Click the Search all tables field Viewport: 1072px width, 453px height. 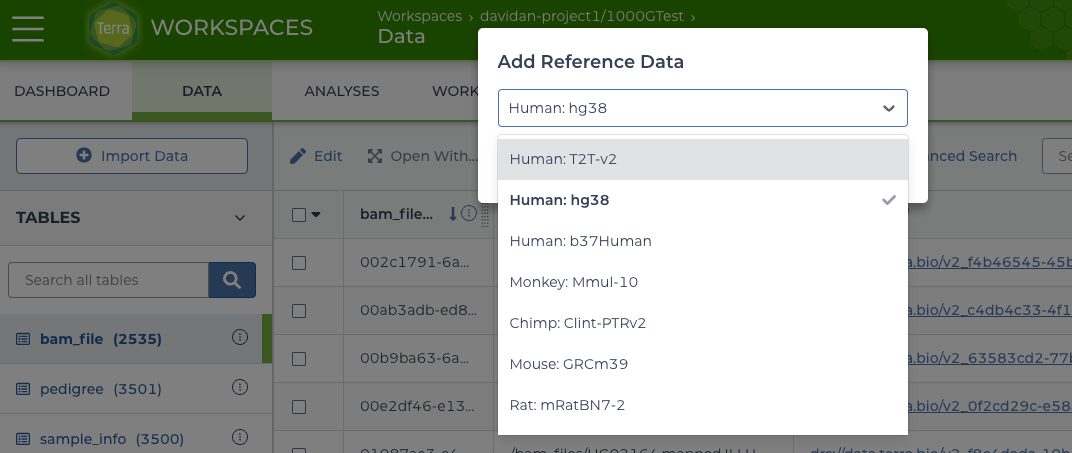[x=108, y=280]
